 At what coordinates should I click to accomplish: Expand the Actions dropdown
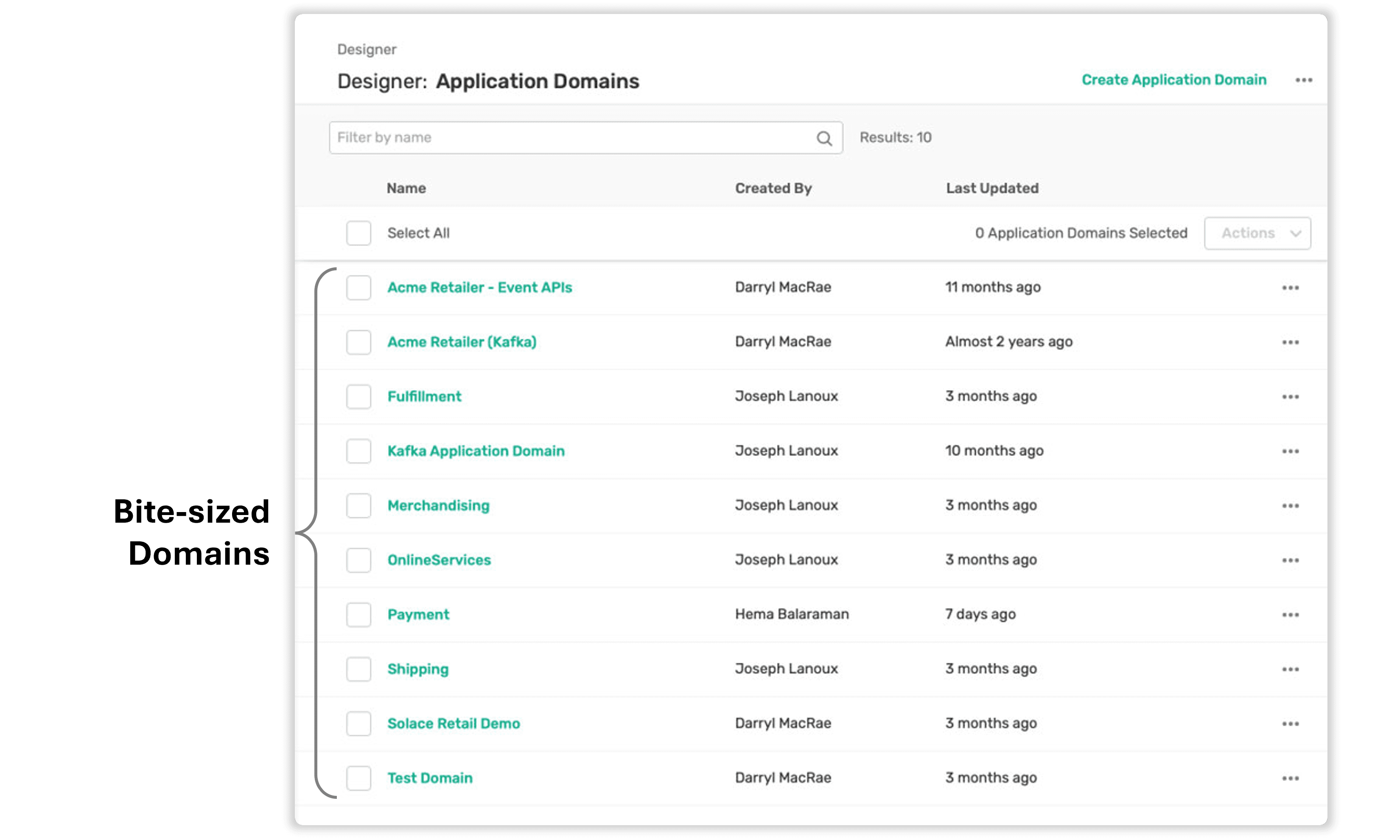(x=1257, y=233)
